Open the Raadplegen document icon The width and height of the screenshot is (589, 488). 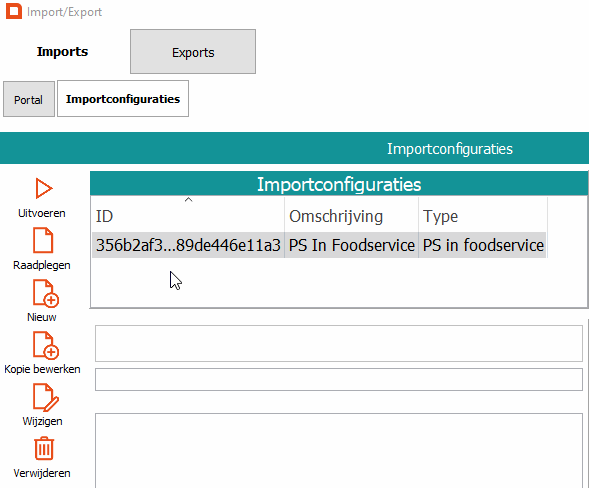tap(43, 240)
